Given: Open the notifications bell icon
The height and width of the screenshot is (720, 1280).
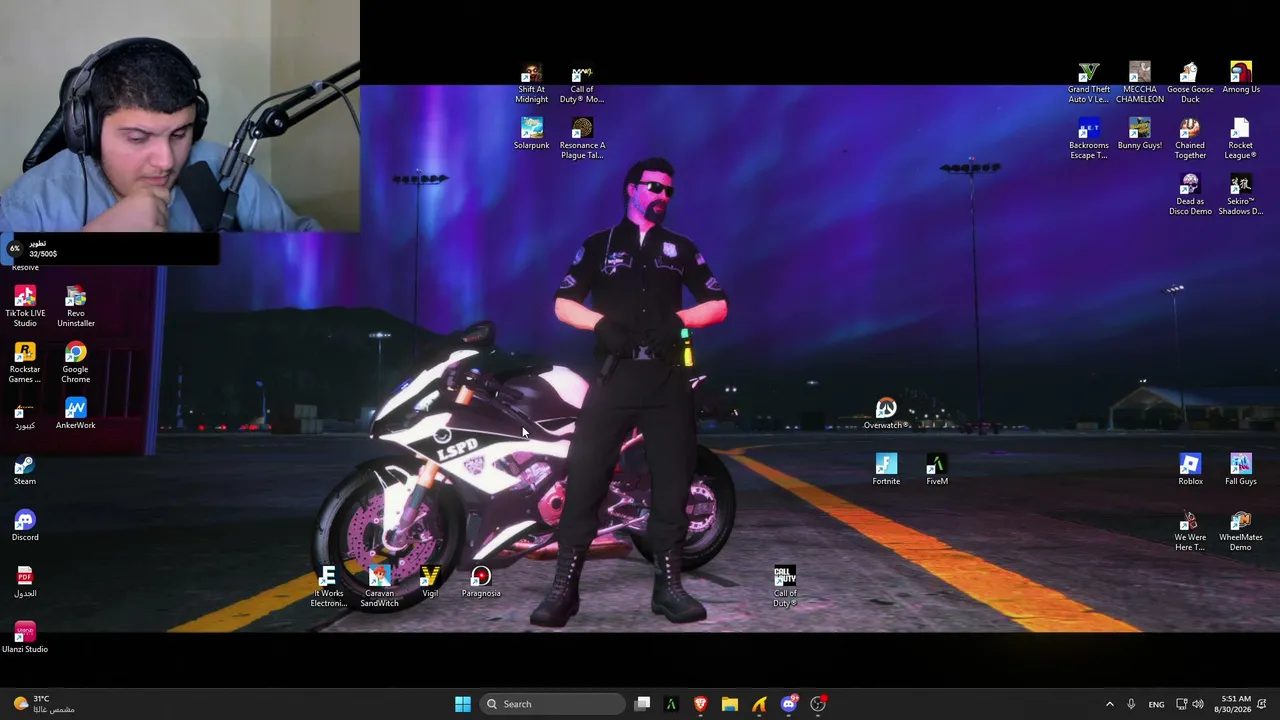Looking at the screenshot, I should [1262, 704].
